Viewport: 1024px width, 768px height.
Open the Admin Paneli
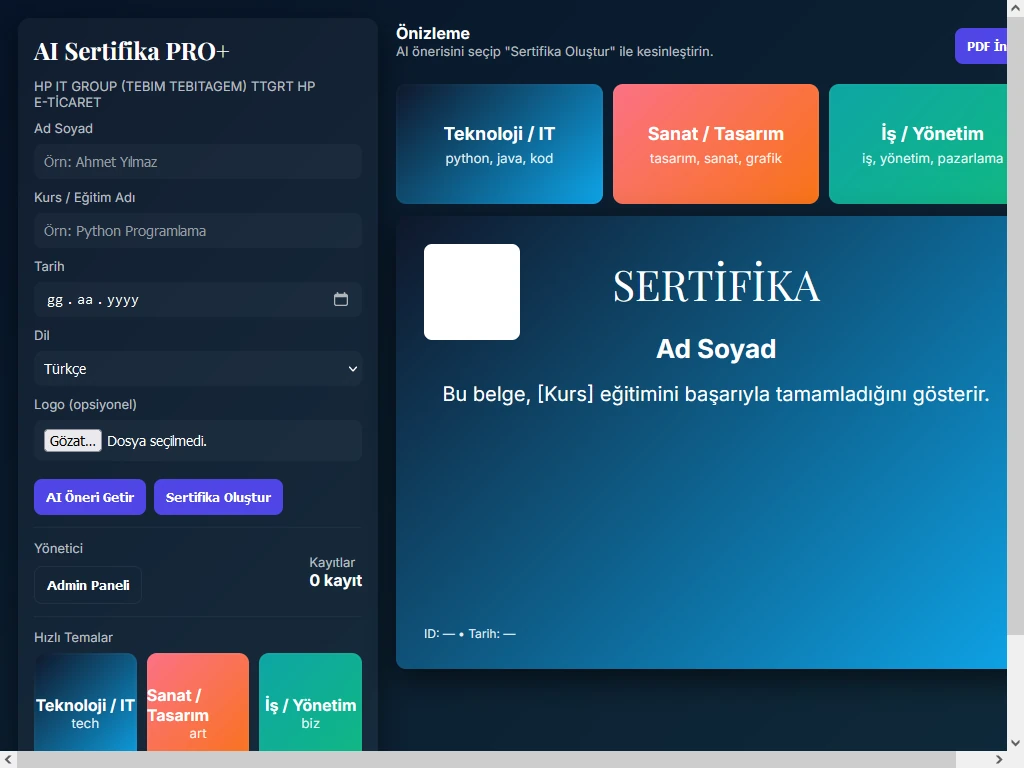tap(87, 585)
